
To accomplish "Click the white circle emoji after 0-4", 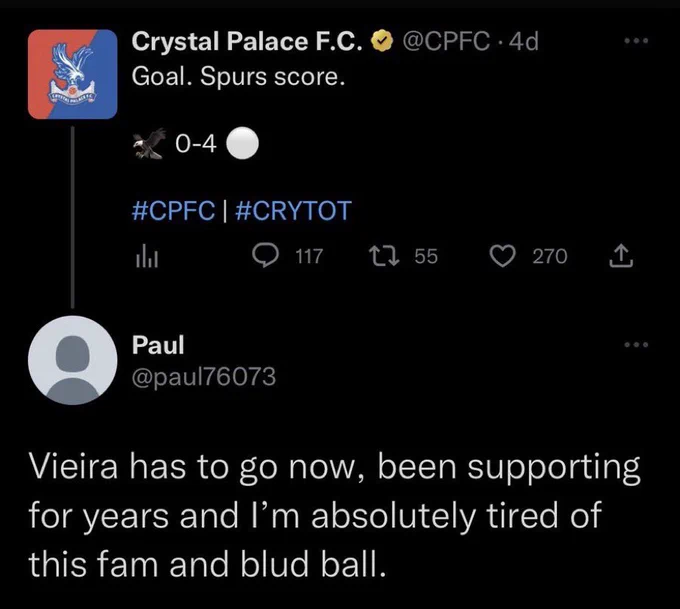I will coord(243,144).
